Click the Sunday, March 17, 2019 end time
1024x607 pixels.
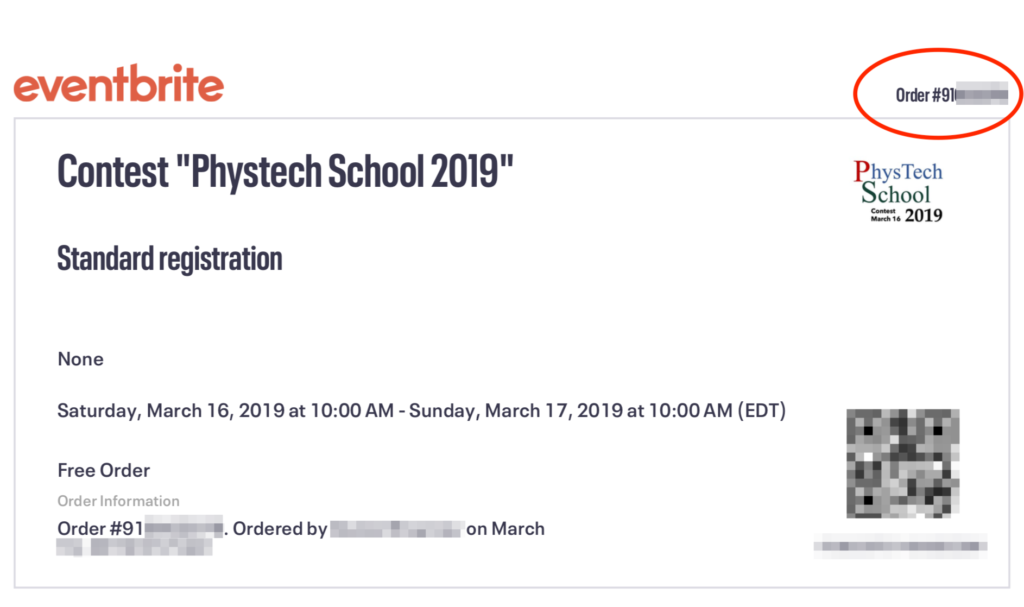(x=571, y=410)
